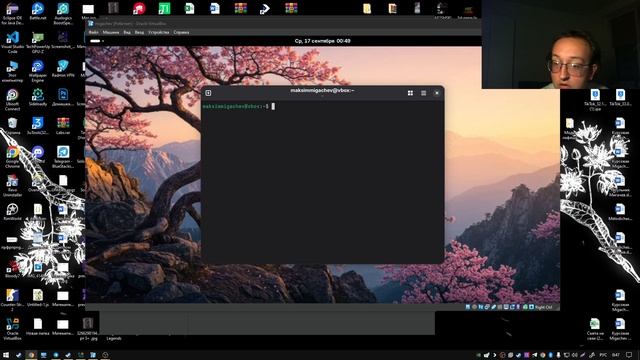Open the Справка menu in VirtualBox
640x360 pixels.
[181, 32]
